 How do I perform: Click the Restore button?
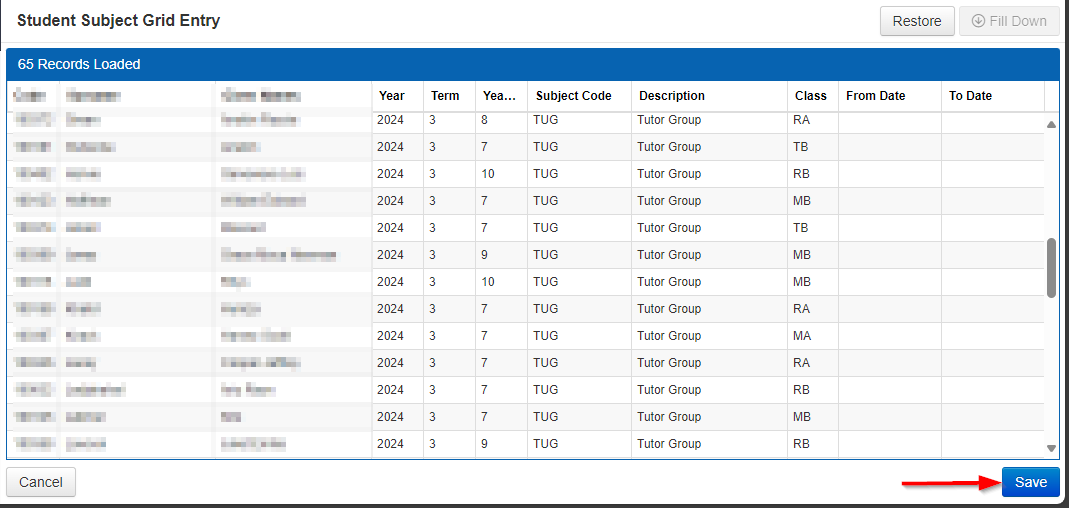click(917, 21)
